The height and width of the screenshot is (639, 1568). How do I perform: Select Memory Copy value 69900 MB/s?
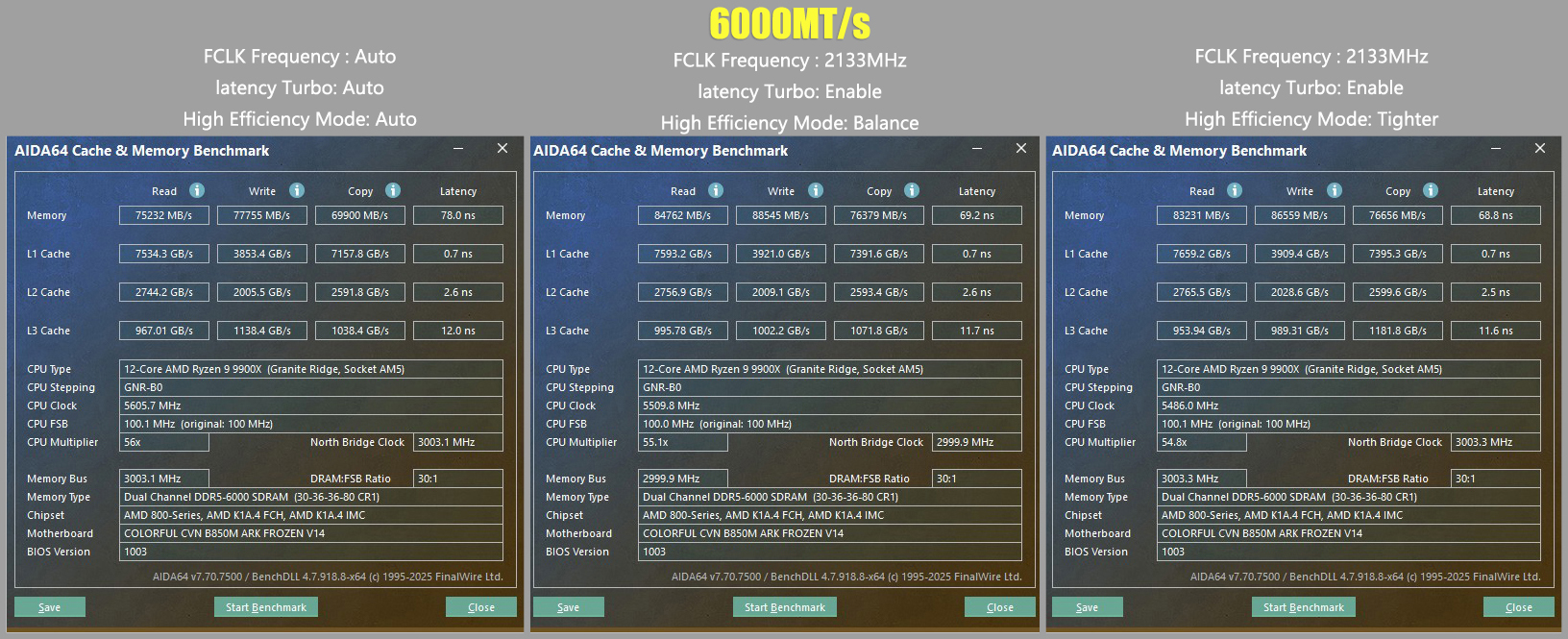tap(360, 215)
